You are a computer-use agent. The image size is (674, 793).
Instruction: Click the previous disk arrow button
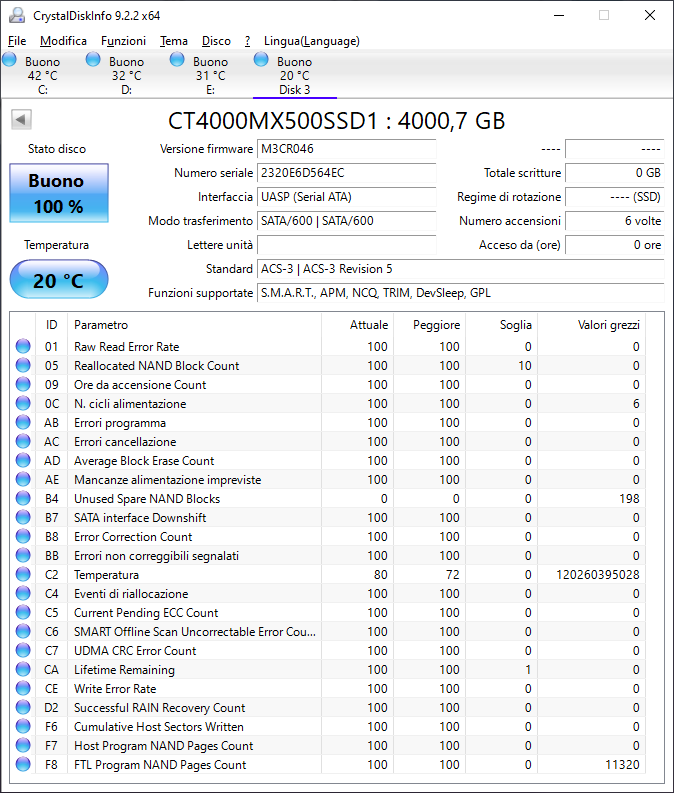[x=21, y=120]
